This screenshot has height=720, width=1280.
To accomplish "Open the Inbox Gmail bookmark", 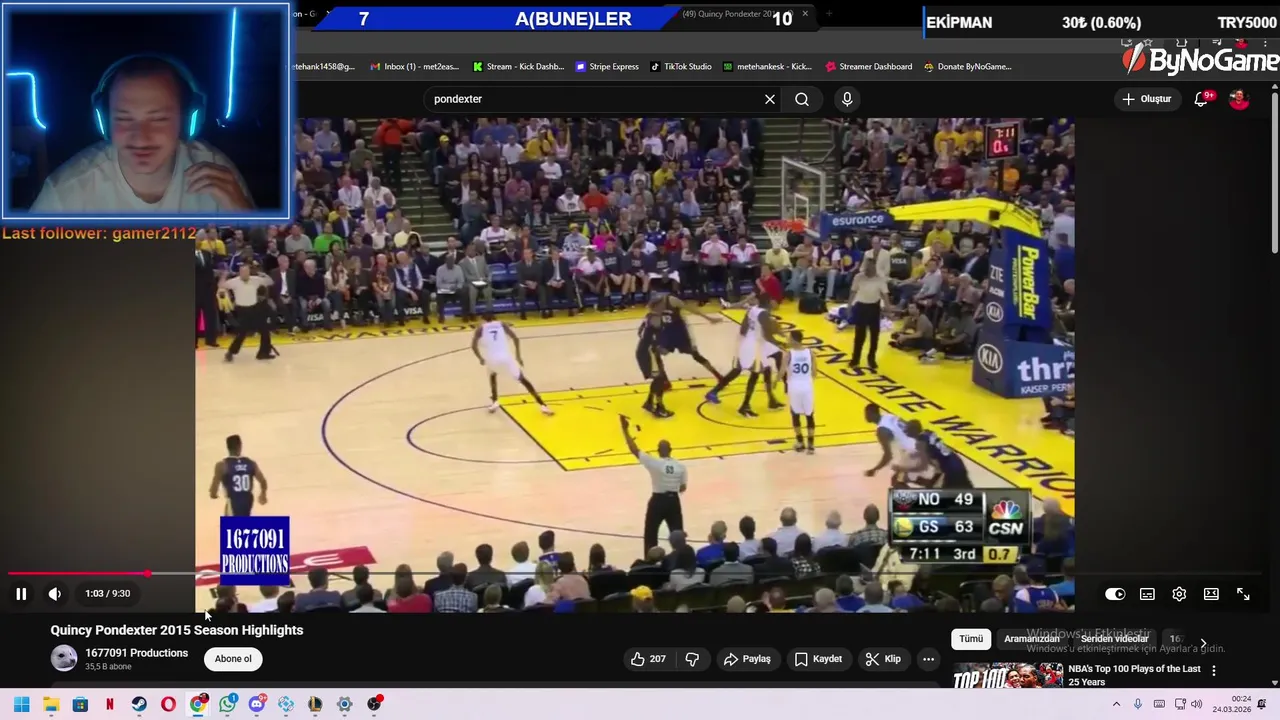I will [414, 67].
